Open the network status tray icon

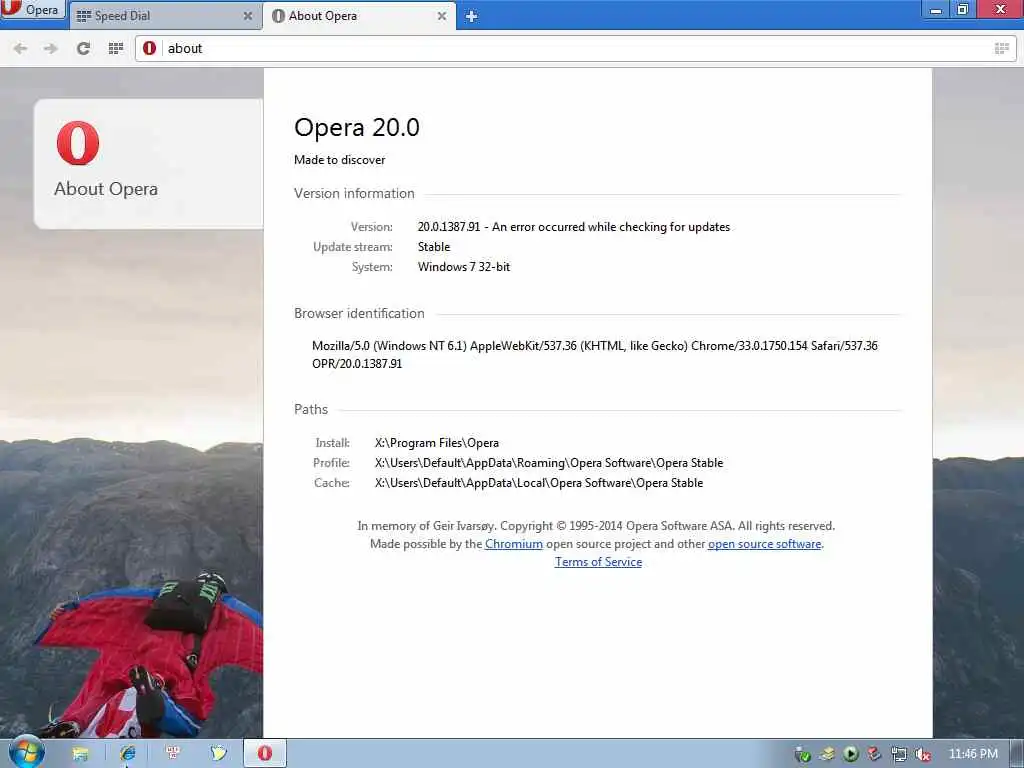coord(898,754)
